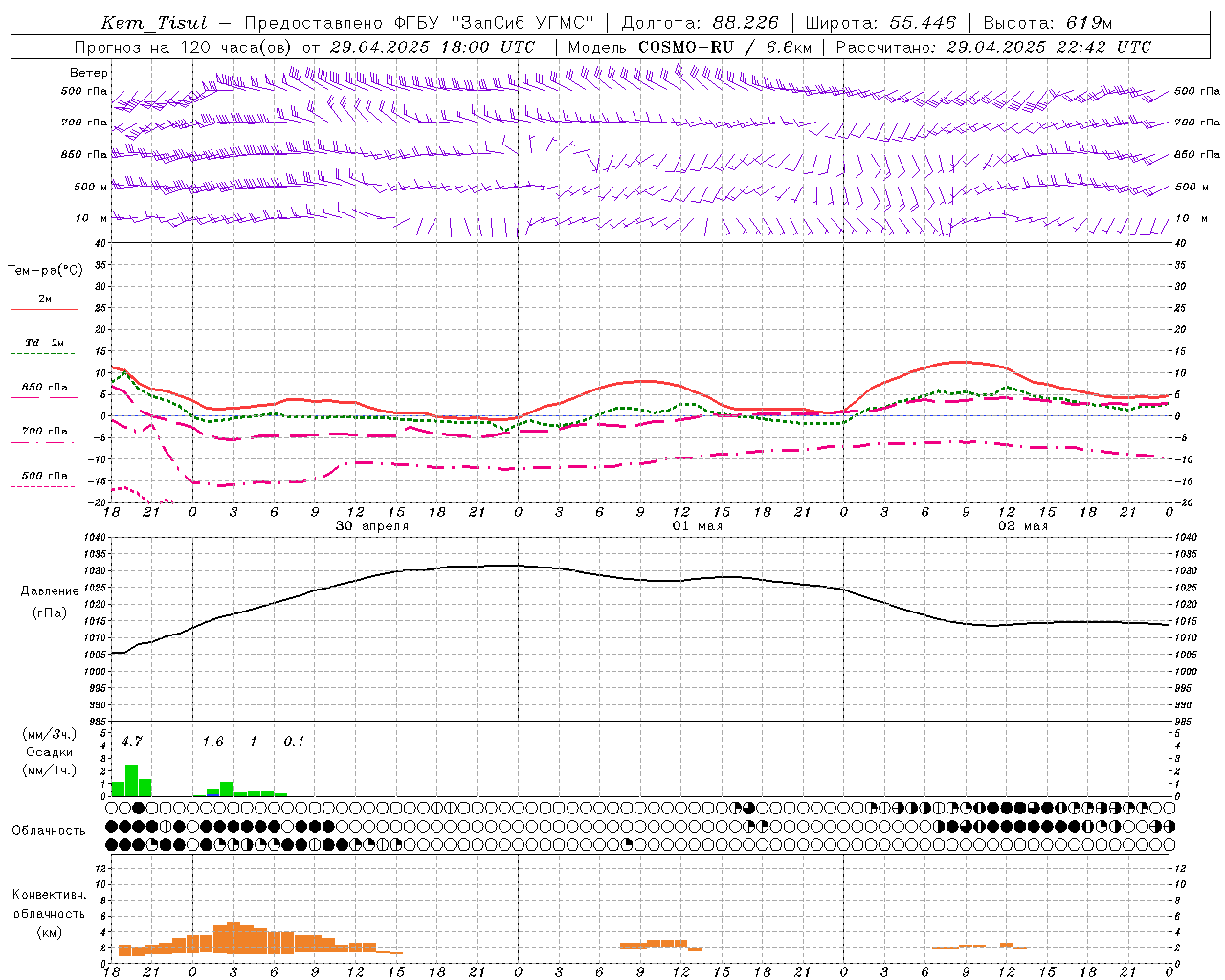Screen dimensions: 1225x980
Task: Click 'Рассчитано: 29.04.2025 22:42 UTC' text
Action: tap(993, 47)
